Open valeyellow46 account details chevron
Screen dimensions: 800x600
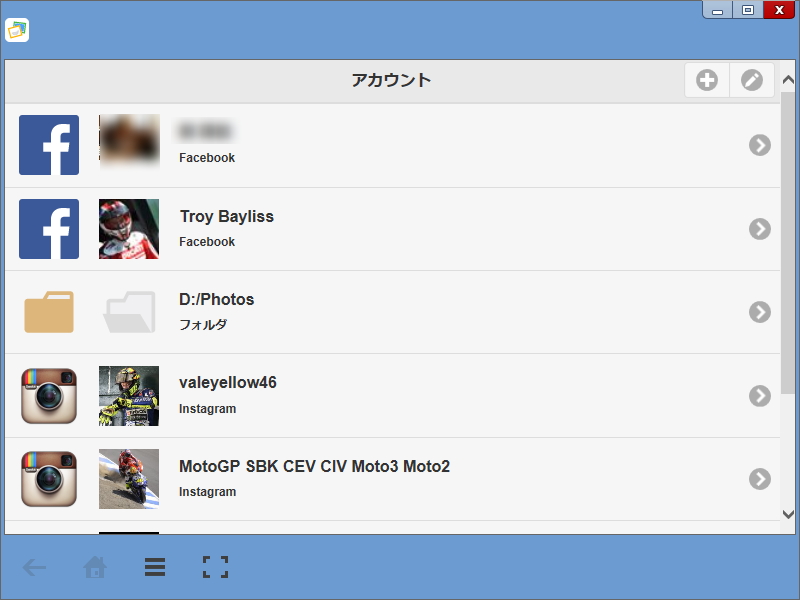[x=758, y=396]
